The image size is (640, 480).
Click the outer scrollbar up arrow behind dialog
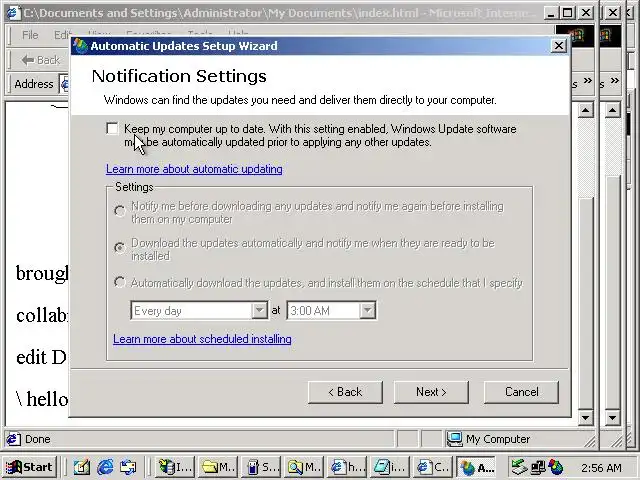pos(613,110)
